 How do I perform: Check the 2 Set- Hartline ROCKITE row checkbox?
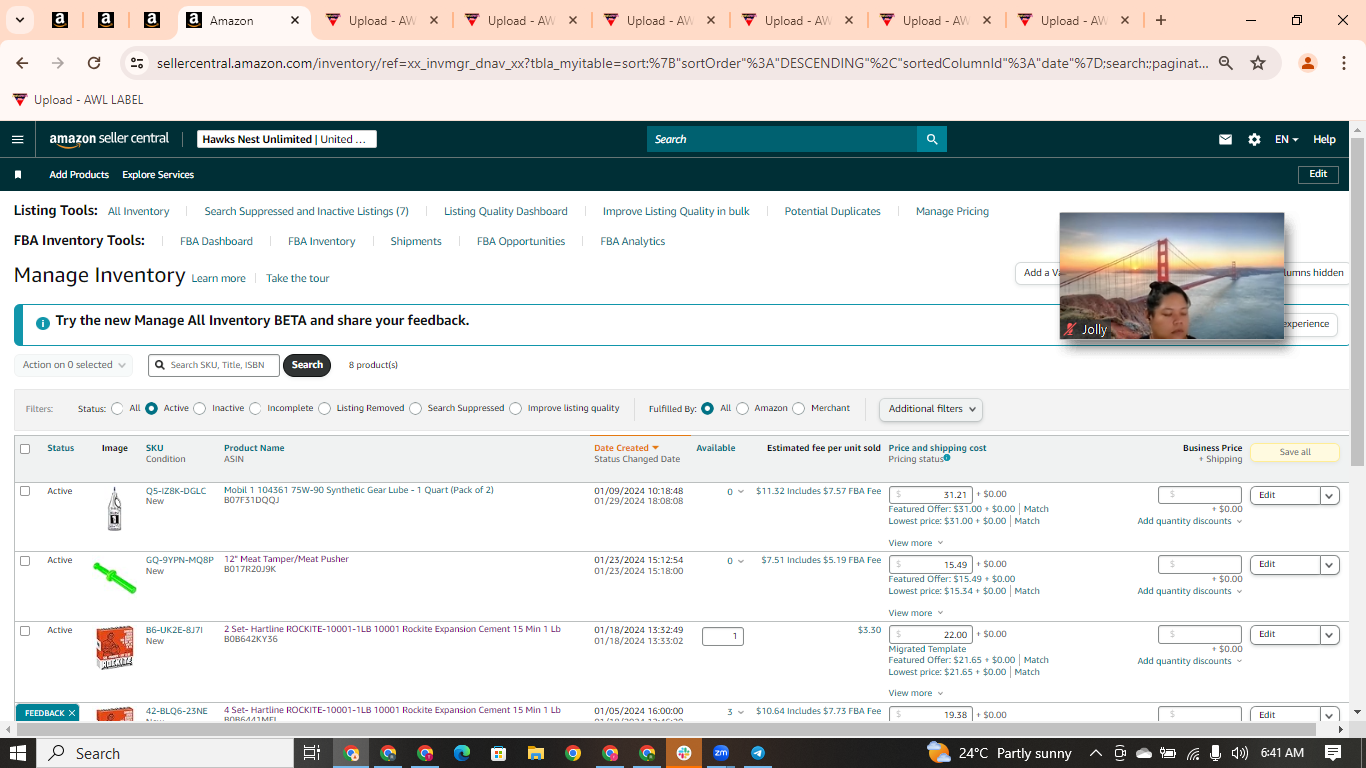pyautogui.click(x=25, y=631)
